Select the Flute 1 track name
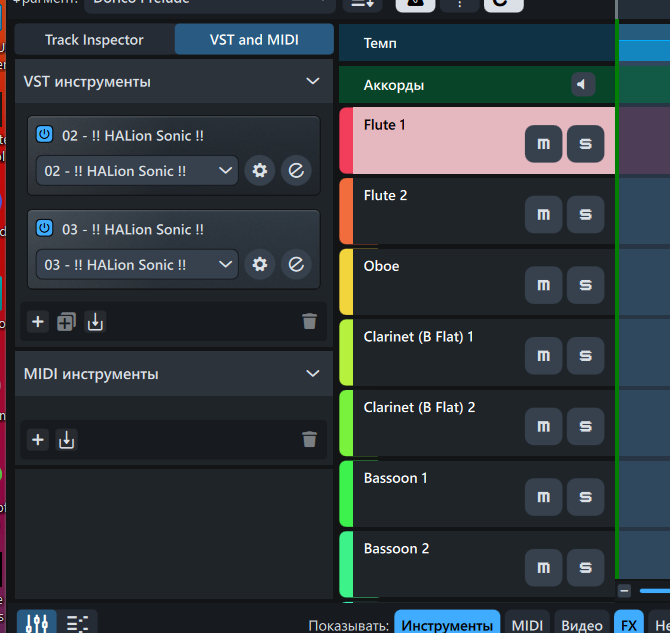The width and height of the screenshot is (670, 633). [384, 125]
